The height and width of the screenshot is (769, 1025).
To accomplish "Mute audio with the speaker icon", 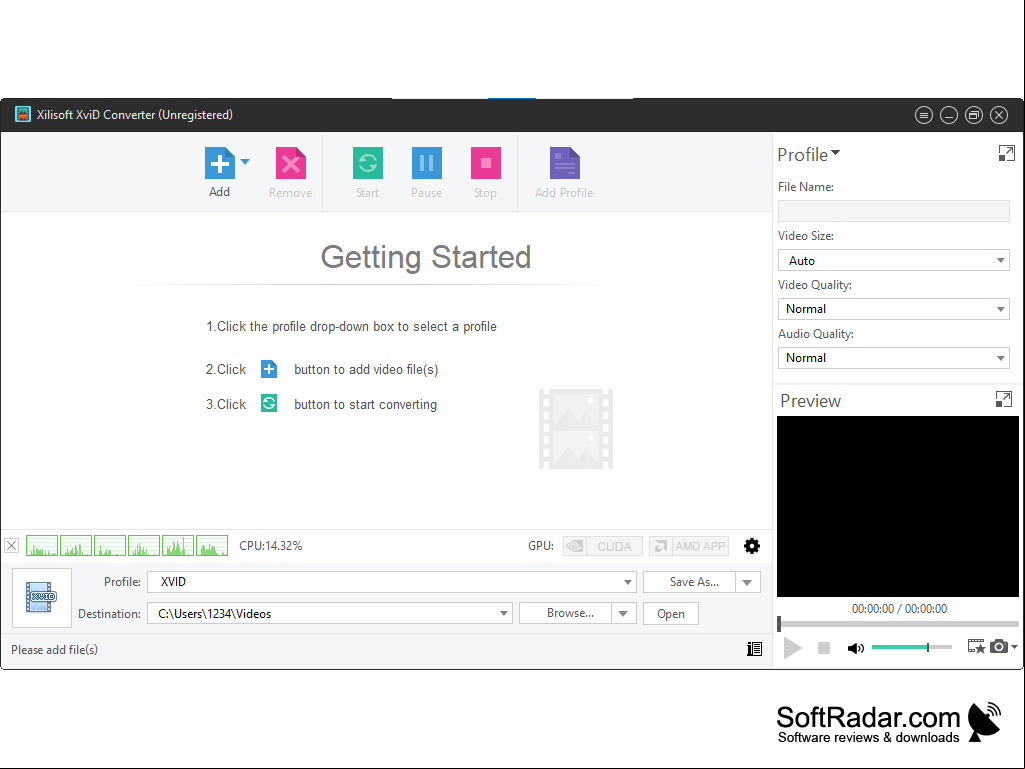I will 856,648.
